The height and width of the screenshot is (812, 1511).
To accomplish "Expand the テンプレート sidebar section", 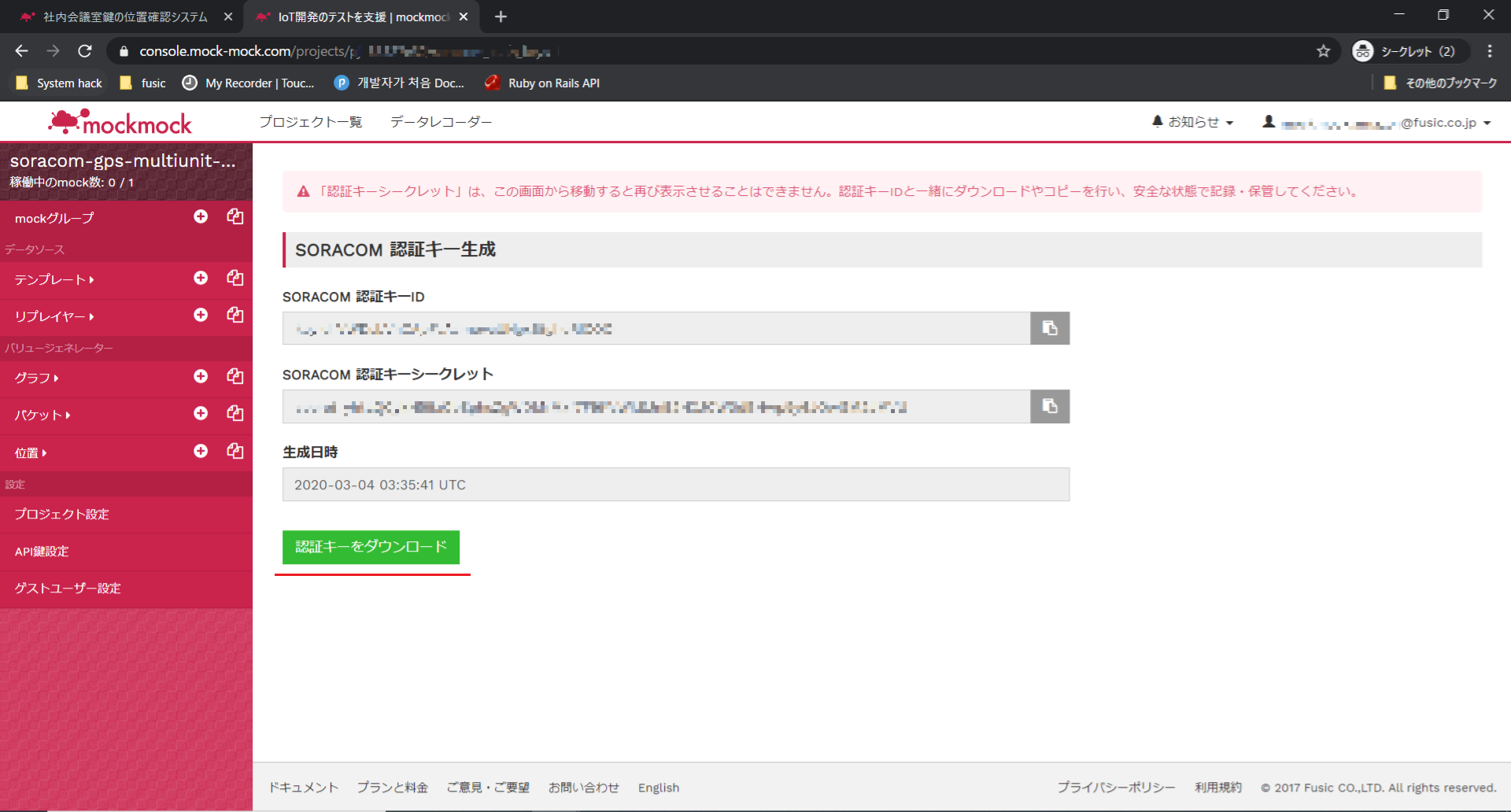I will 54,279.
